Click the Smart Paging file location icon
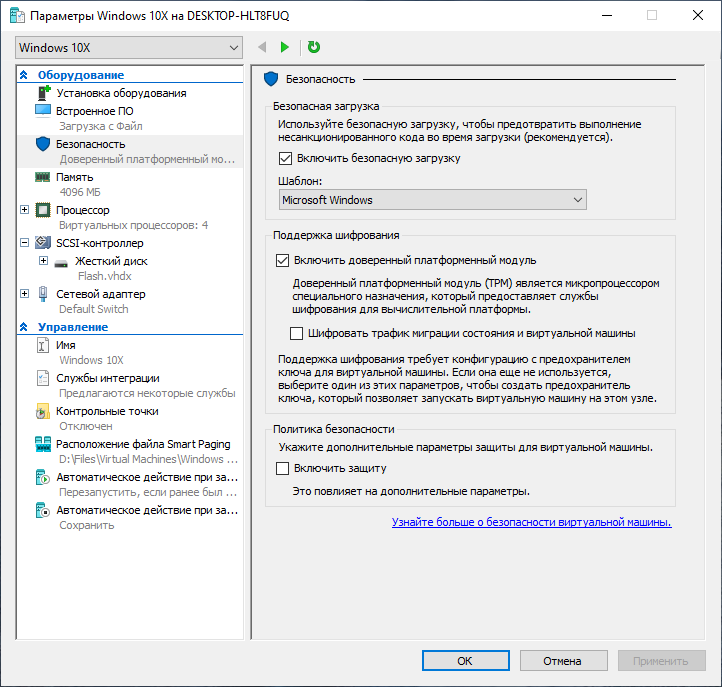Image resolution: width=722 pixels, height=687 pixels. coord(43,444)
